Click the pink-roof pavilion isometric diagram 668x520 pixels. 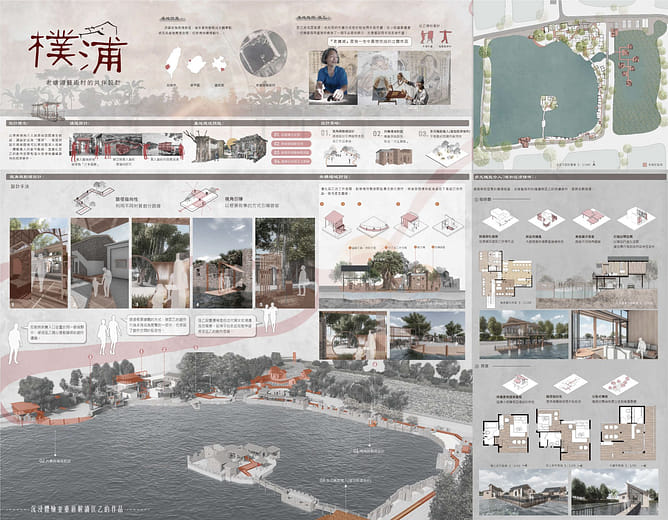pos(336,222)
